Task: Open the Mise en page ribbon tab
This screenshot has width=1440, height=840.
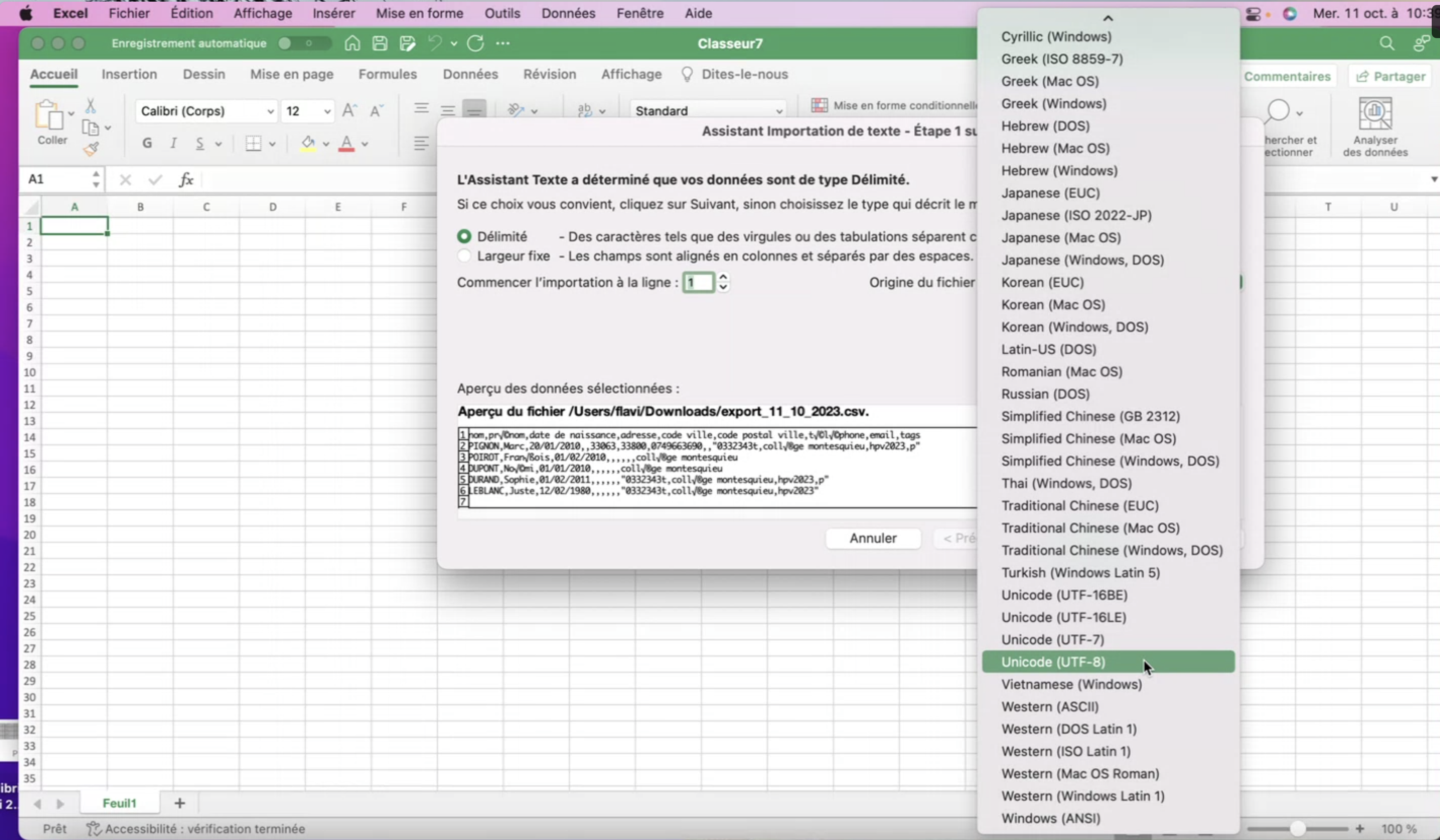Action: pyautogui.click(x=292, y=74)
